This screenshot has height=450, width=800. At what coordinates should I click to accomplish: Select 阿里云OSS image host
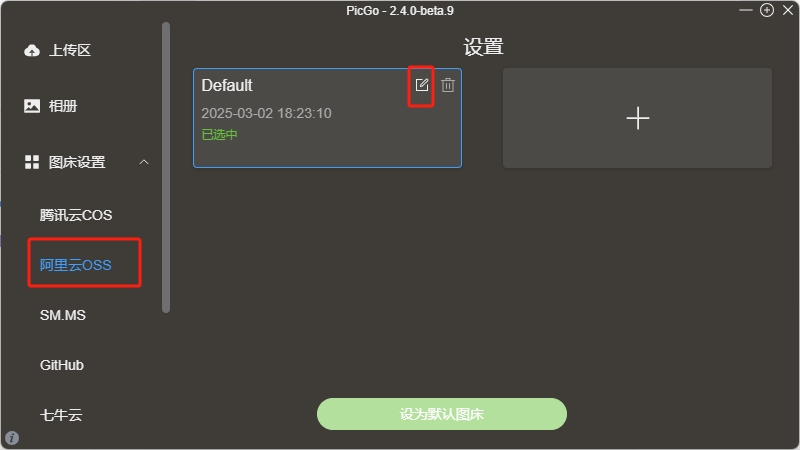tap(76, 265)
